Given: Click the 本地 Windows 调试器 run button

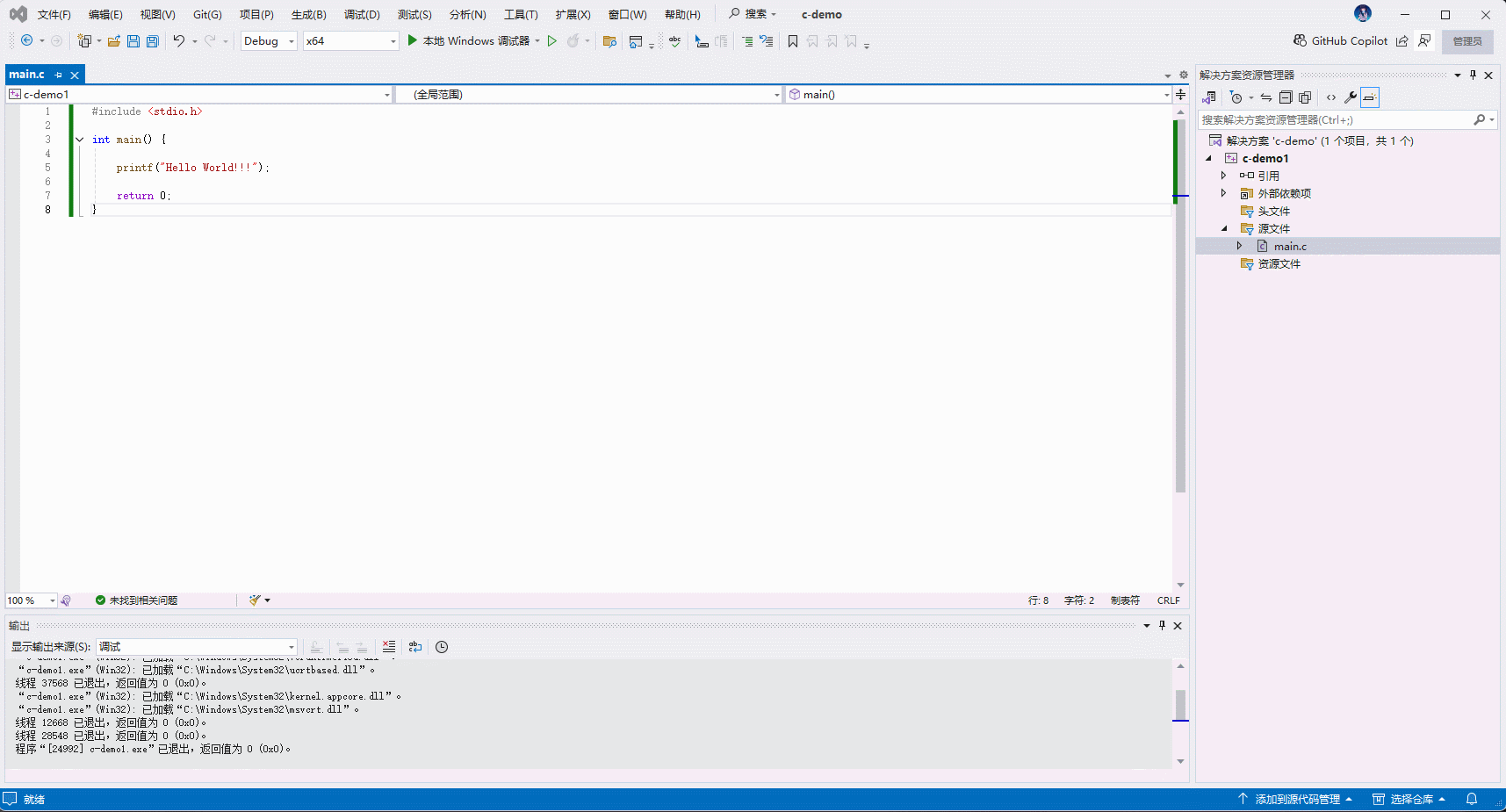Looking at the screenshot, I should pos(468,41).
